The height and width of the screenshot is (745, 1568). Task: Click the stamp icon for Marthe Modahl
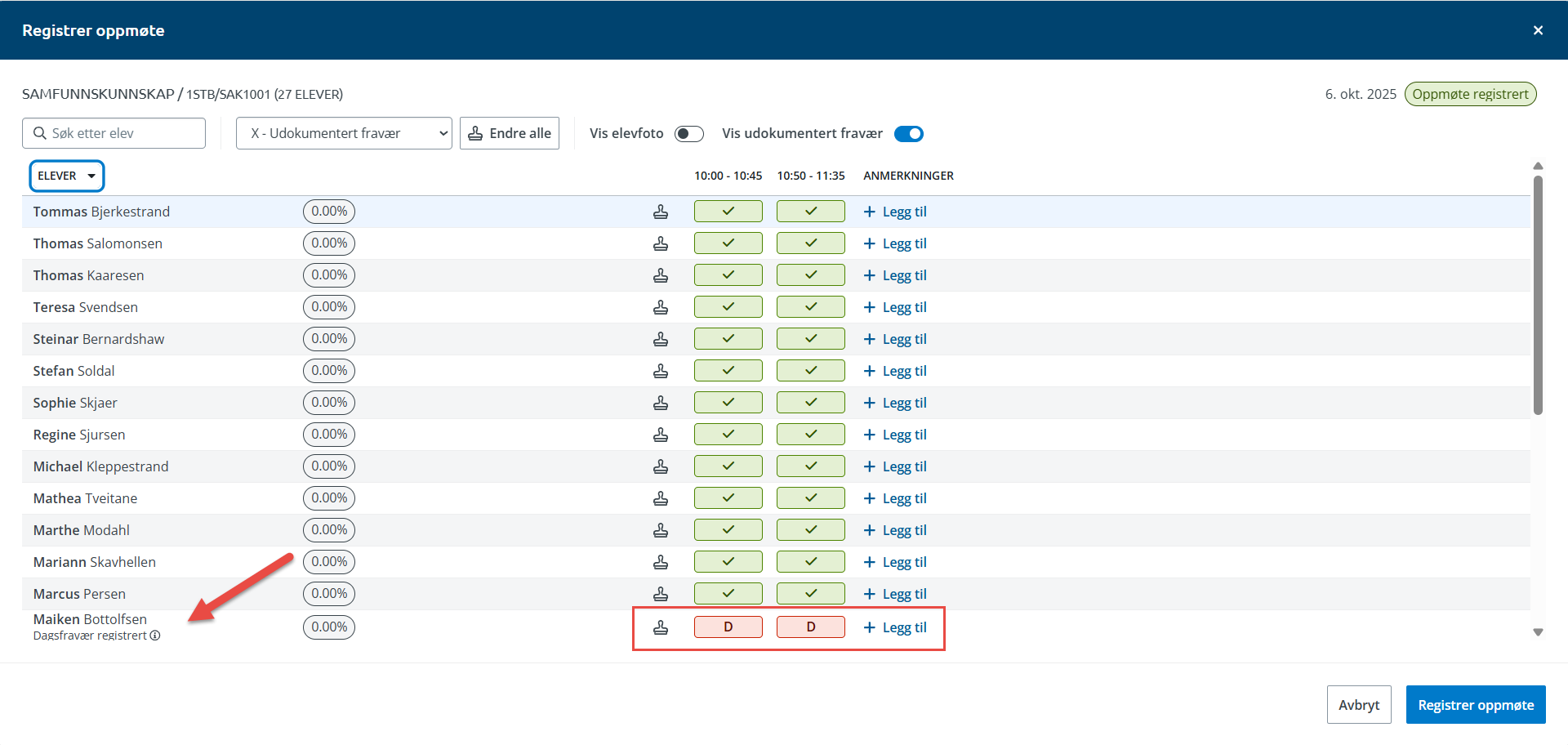[x=661, y=530]
